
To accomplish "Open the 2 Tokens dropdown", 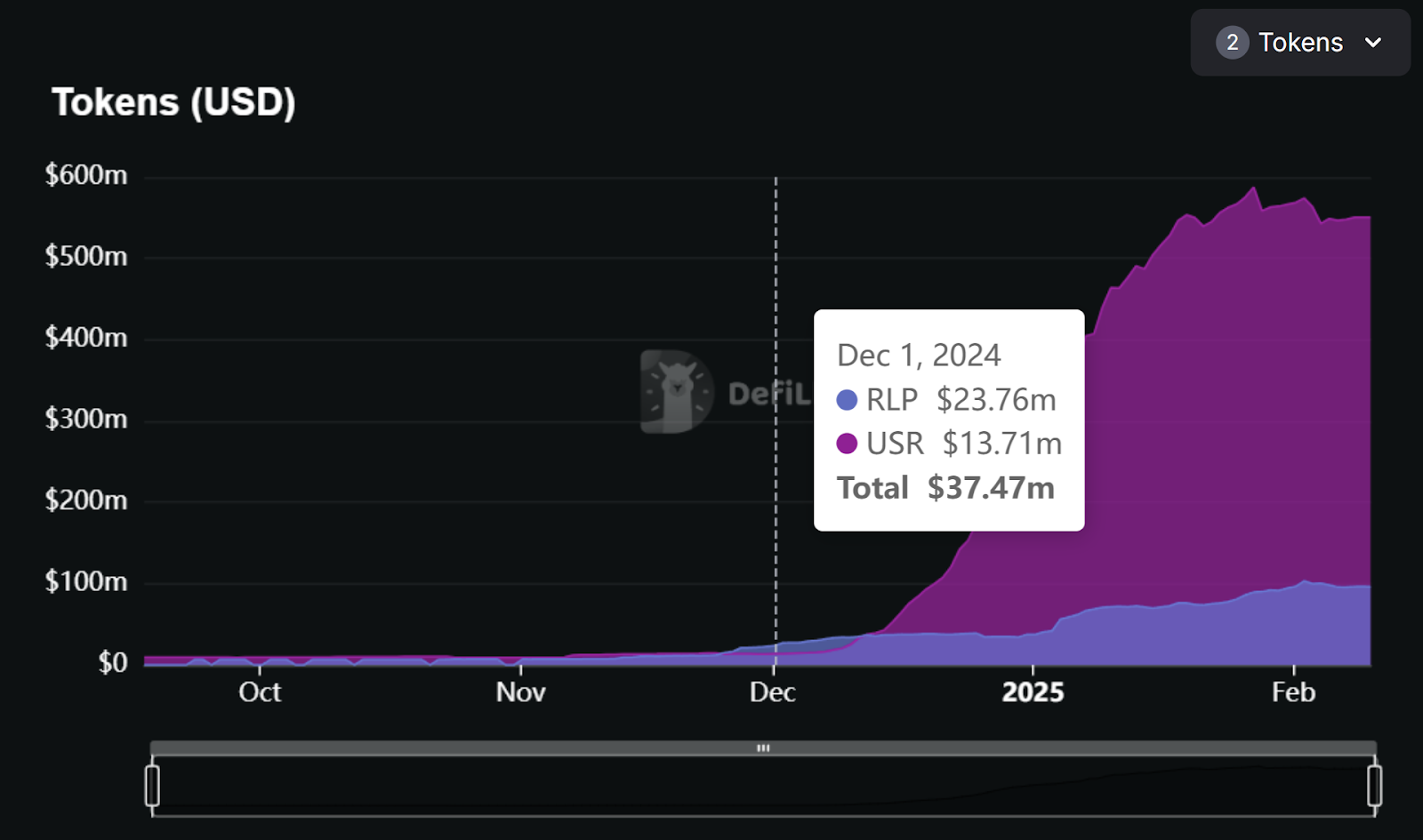I will pyautogui.click(x=1300, y=43).
